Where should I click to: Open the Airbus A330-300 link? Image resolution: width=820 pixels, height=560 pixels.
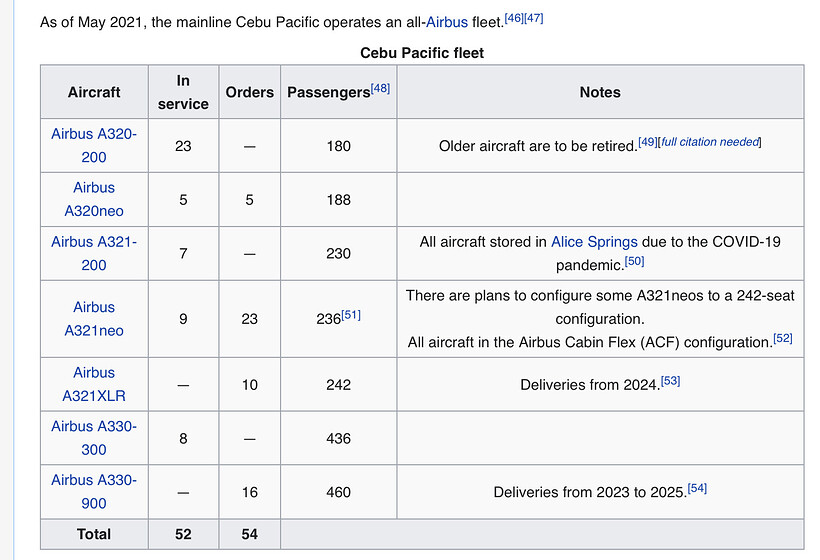click(94, 438)
